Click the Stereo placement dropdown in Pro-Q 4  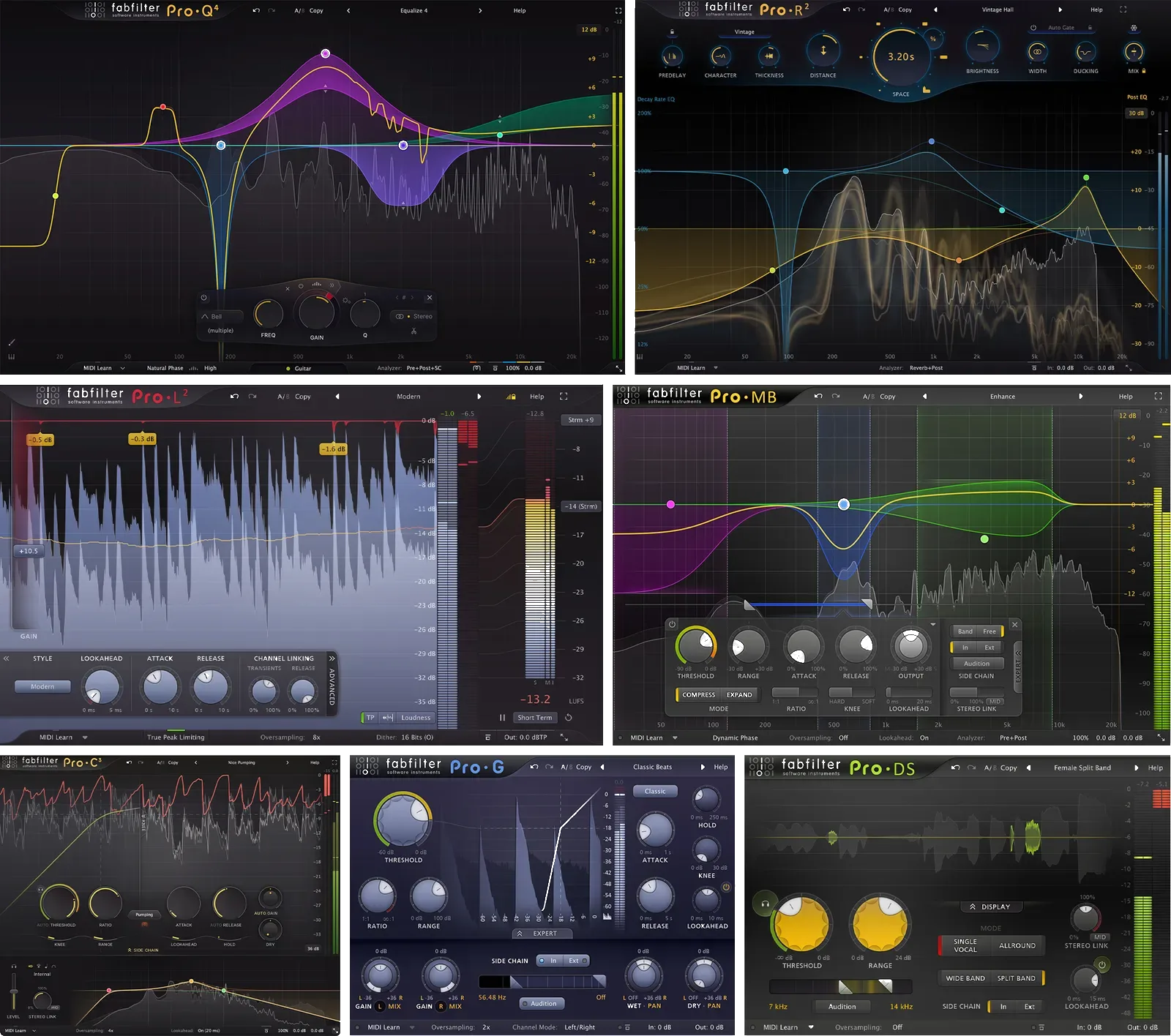pos(414,317)
